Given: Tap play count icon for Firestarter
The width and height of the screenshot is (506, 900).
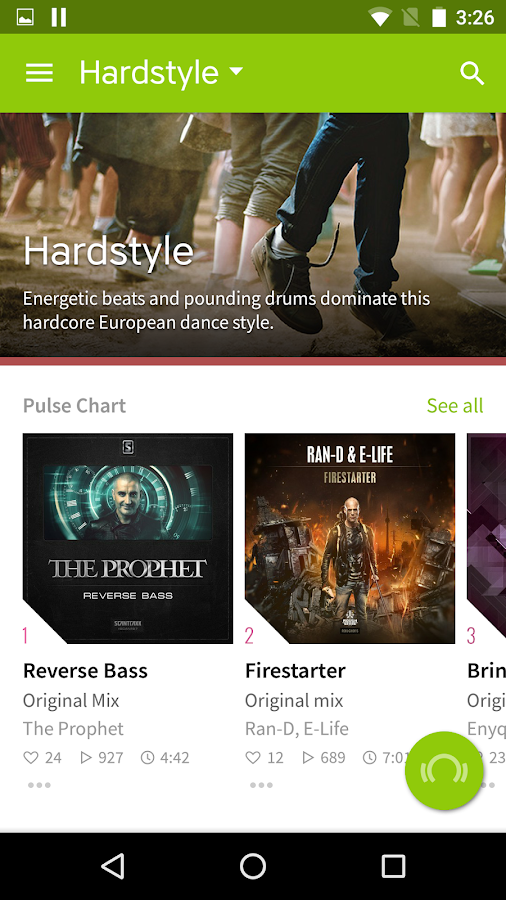Looking at the screenshot, I should [x=308, y=758].
